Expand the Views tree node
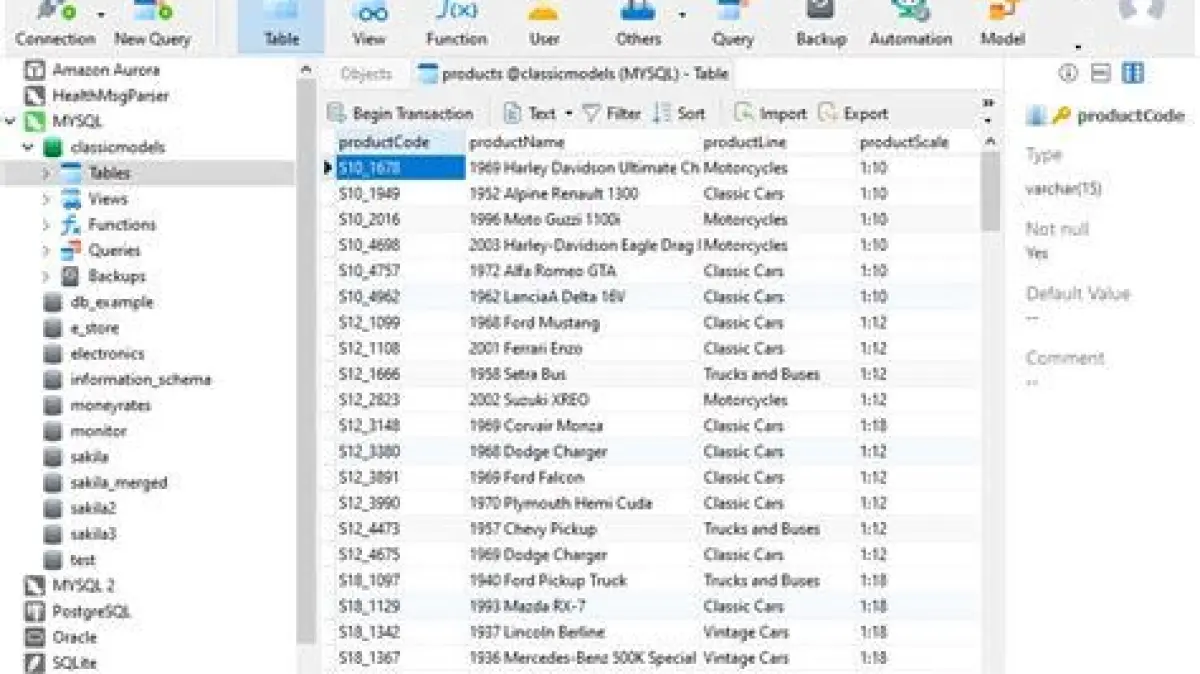Screen dimensions: 1200x674 [x=46, y=199]
